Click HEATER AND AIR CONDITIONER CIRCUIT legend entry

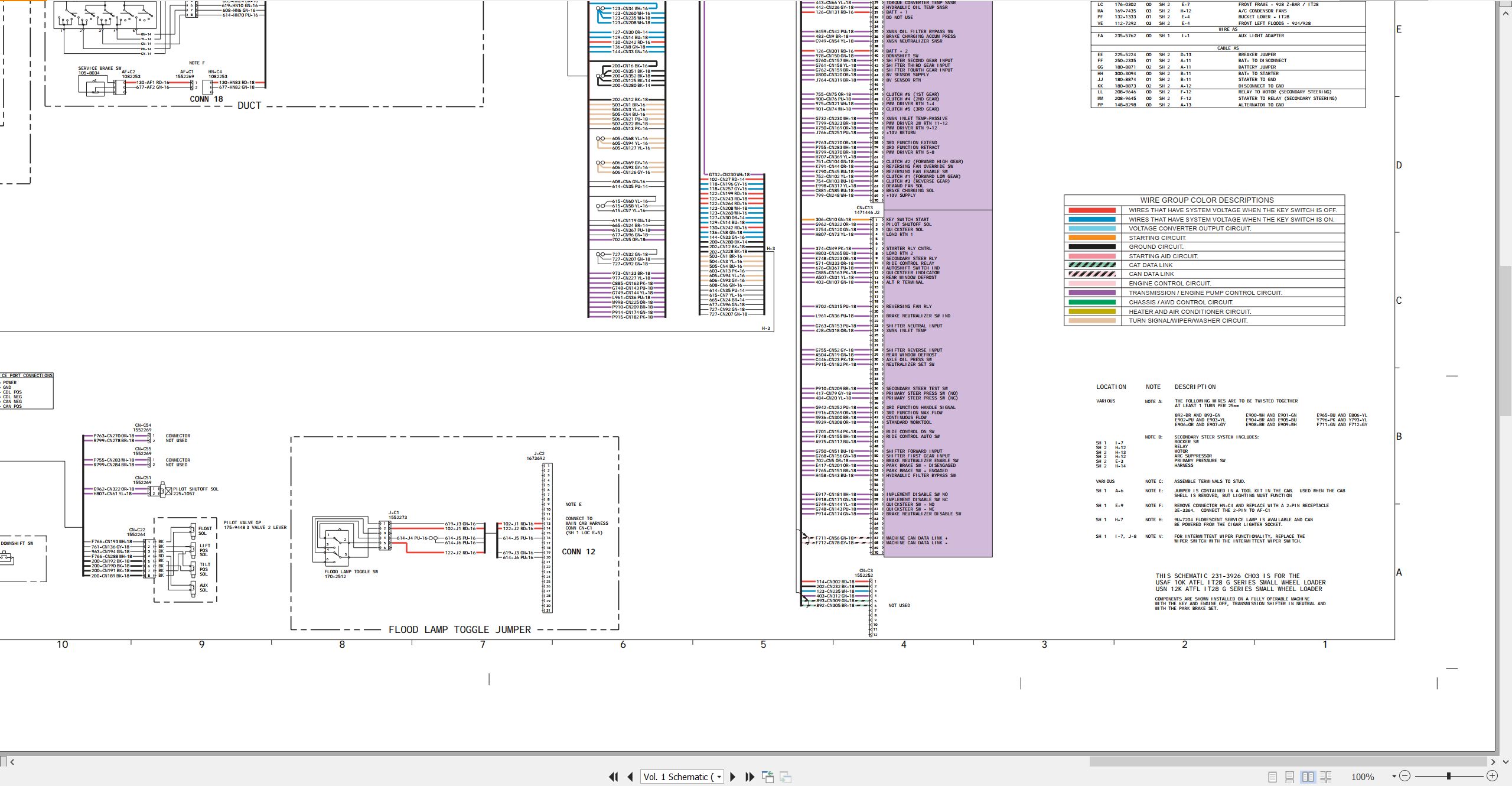[x=1190, y=311]
